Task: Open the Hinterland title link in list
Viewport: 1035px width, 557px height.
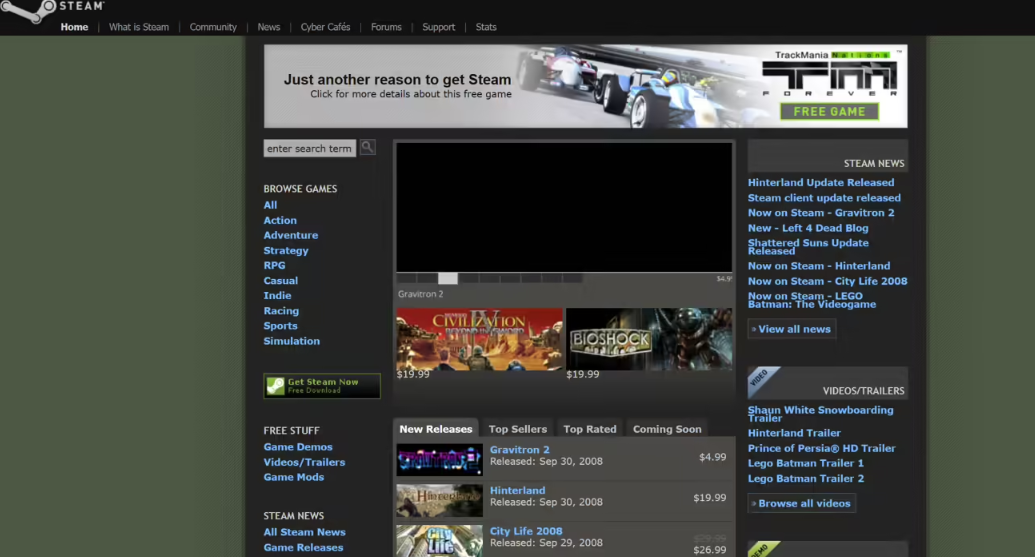Action: click(518, 490)
